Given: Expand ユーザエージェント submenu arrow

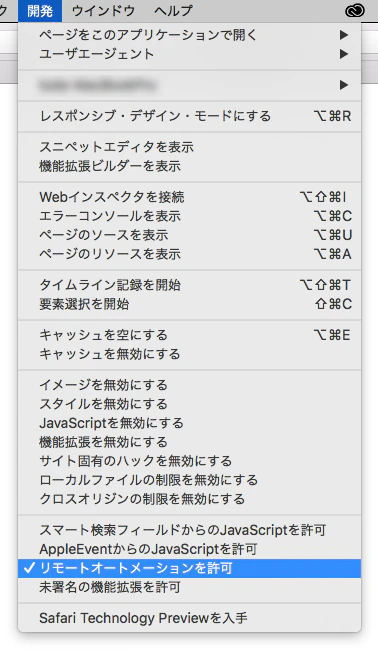Looking at the screenshot, I should [344, 54].
